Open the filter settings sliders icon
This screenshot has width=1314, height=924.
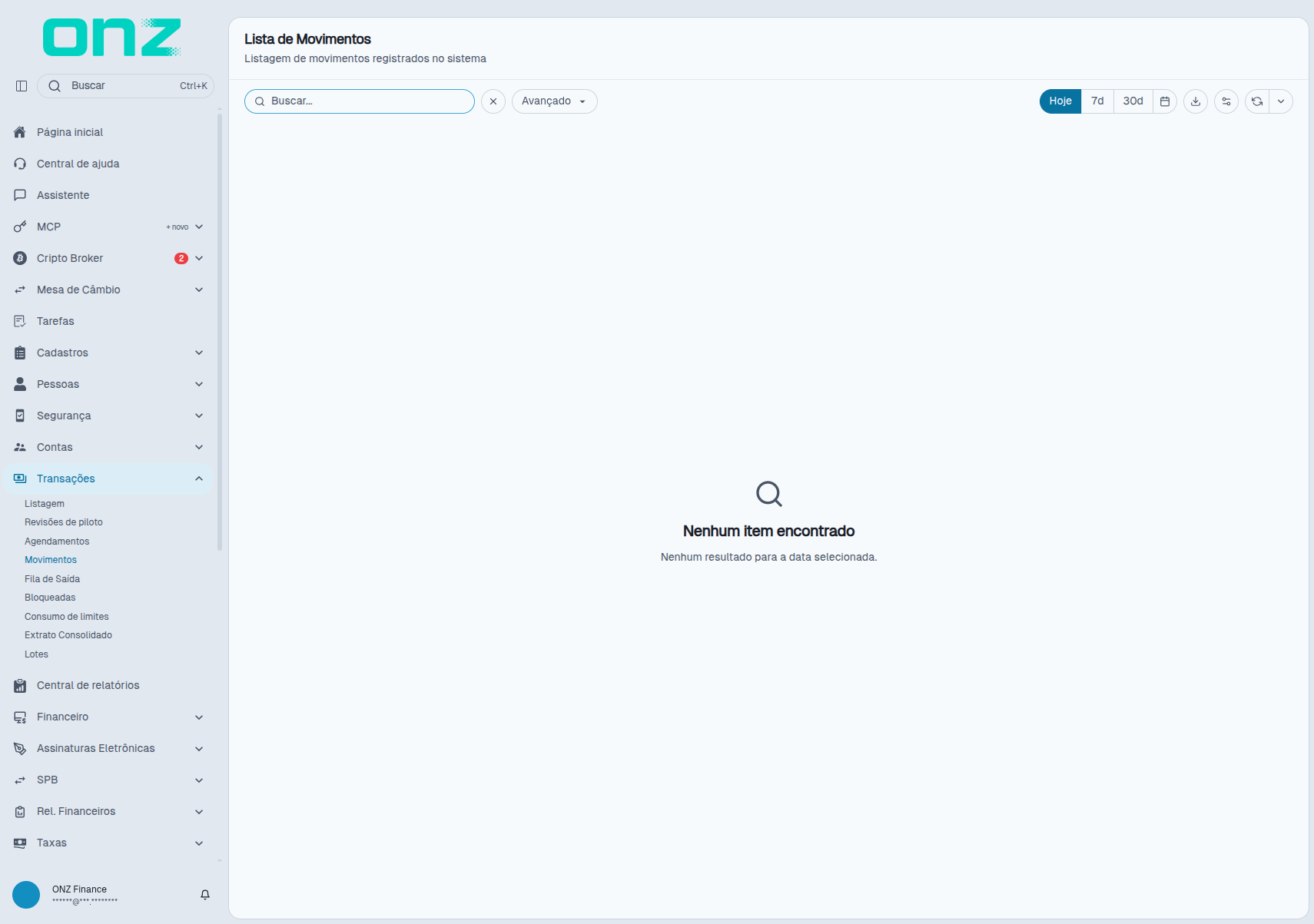[x=1226, y=101]
